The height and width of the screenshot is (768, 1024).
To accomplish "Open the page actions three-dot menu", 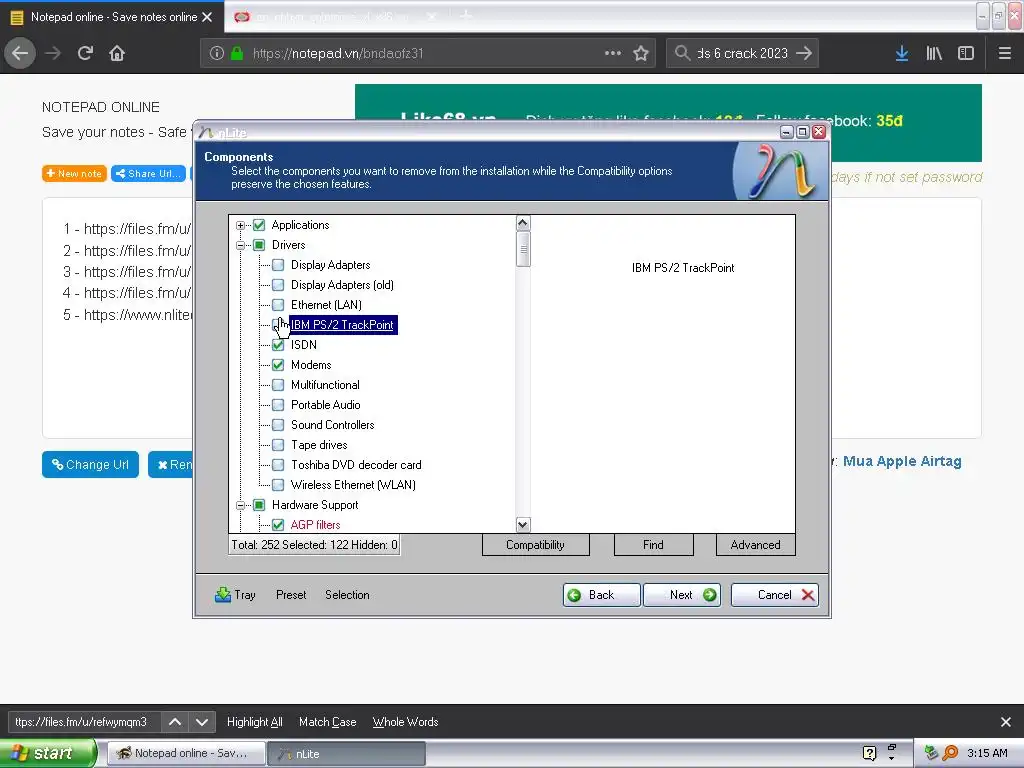I will point(613,53).
